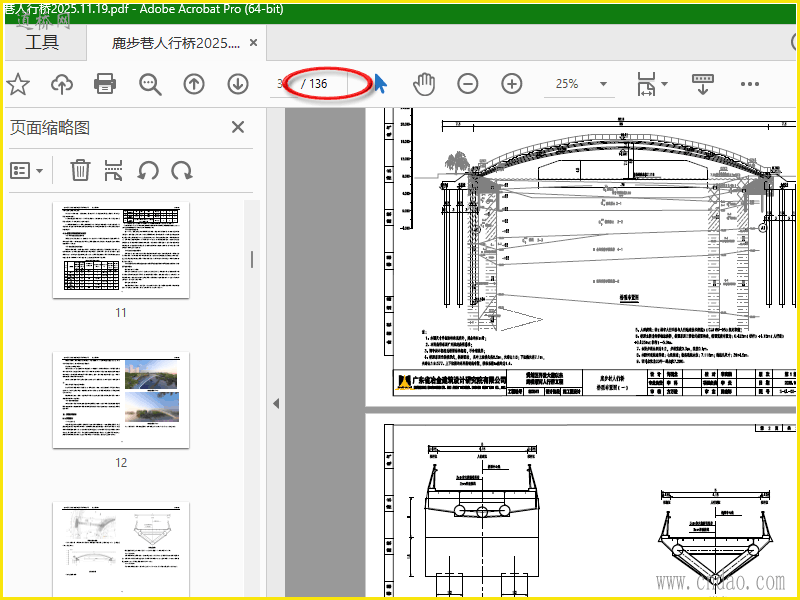Click the fit width page display icon
Image resolution: width=800 pixels, height=600 pixels.
(646, 84)
